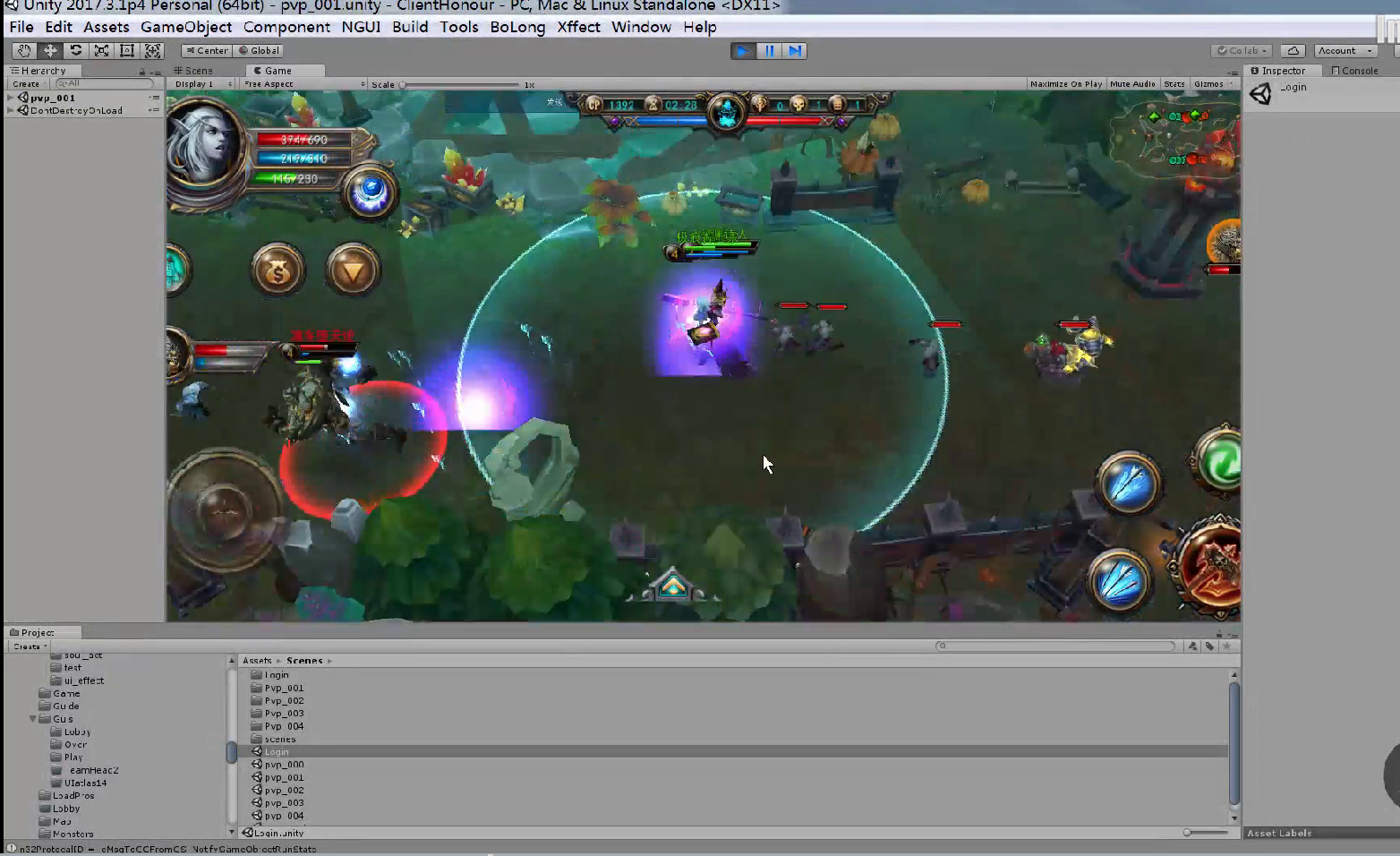Select the Rotate tool
The image size is (1400, 856).
point(76,51)
